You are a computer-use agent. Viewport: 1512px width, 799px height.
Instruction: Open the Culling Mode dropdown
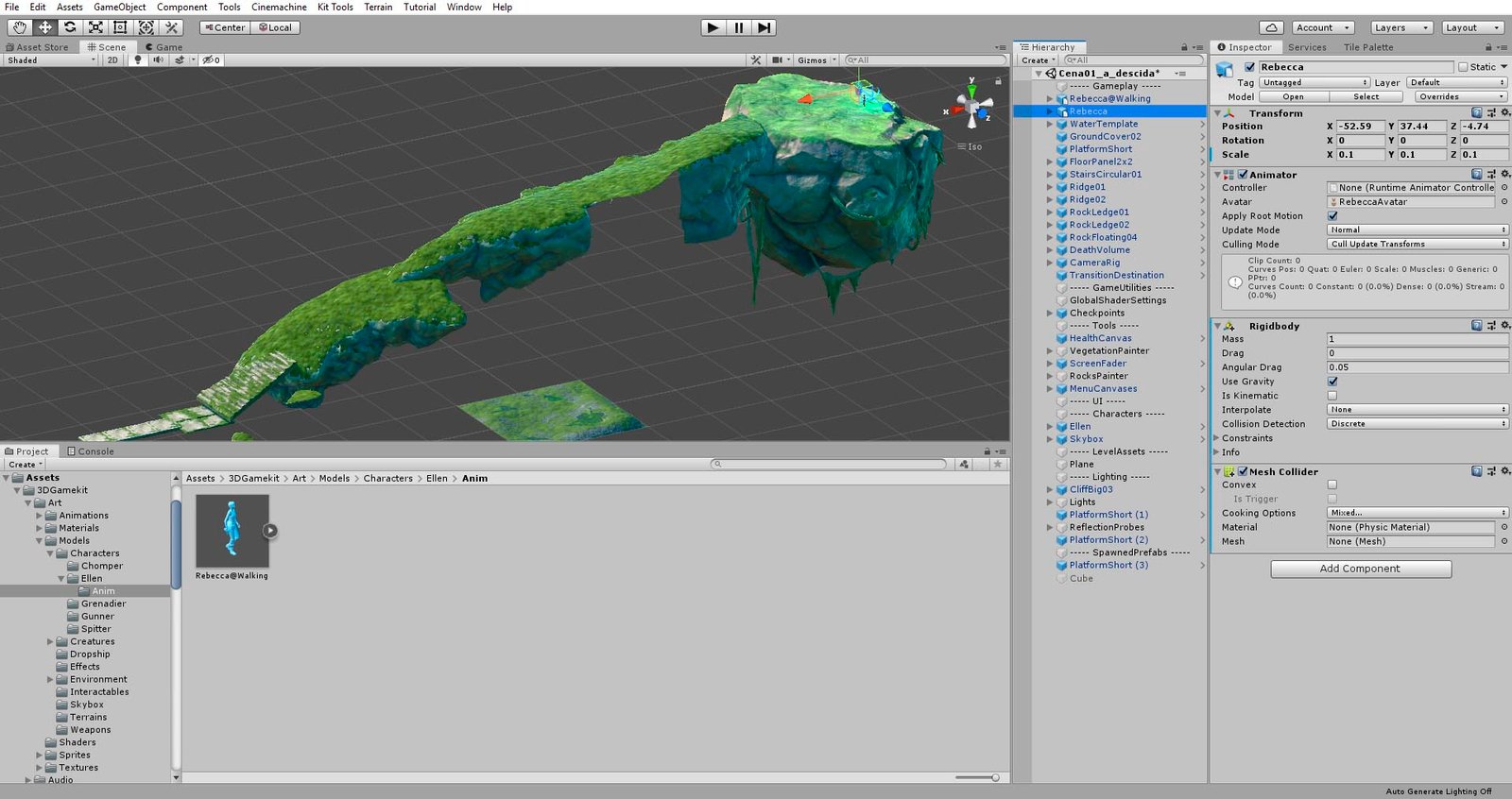tap(1417, 244)
